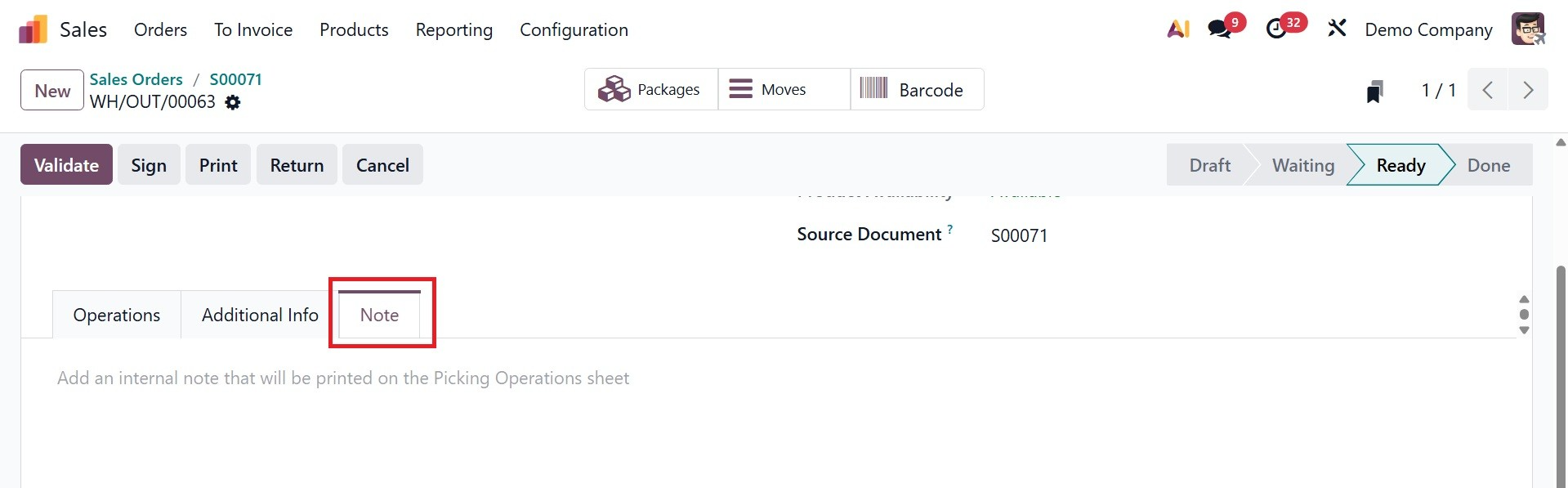Click the user avatar picture
This screenshot has height=488, width=1568.
pyautogui.click(x=1527, y=29)
